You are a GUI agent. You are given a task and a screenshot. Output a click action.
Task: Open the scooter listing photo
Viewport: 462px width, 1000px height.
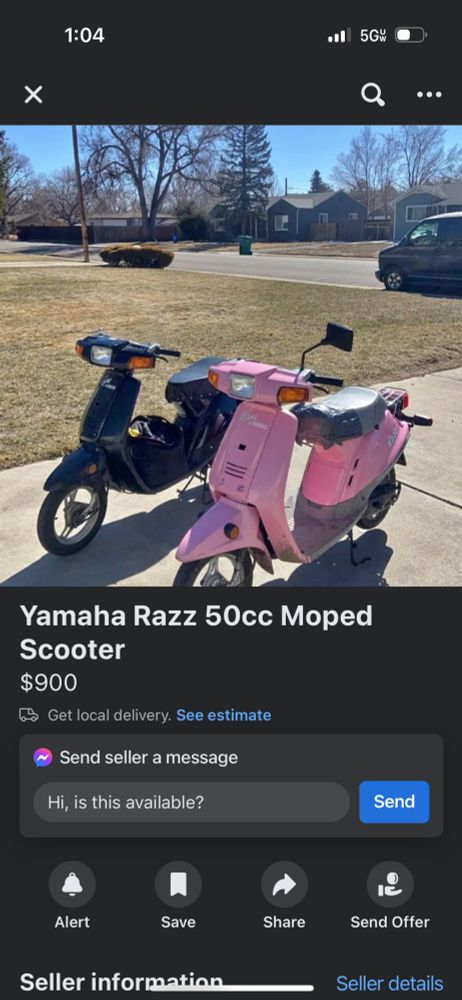231,355
